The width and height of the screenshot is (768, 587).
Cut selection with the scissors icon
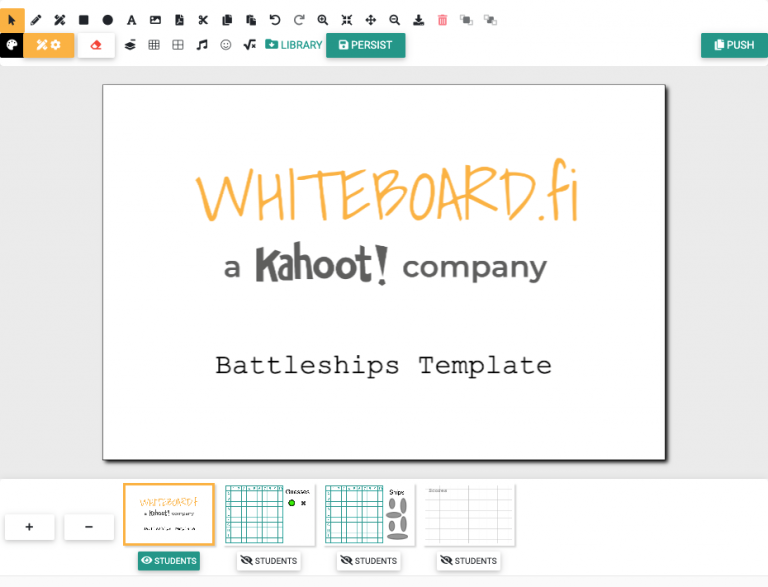tap(203, 20)
